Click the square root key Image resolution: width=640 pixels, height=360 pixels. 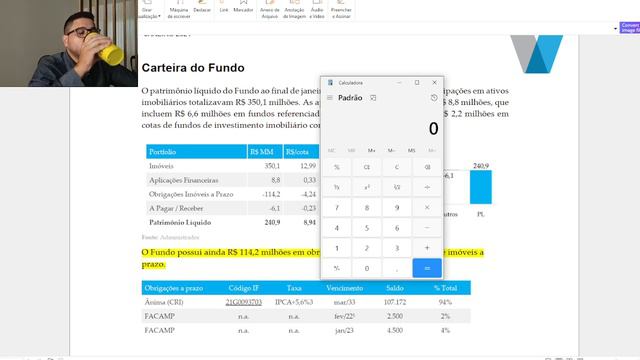(x=397, y=187)
